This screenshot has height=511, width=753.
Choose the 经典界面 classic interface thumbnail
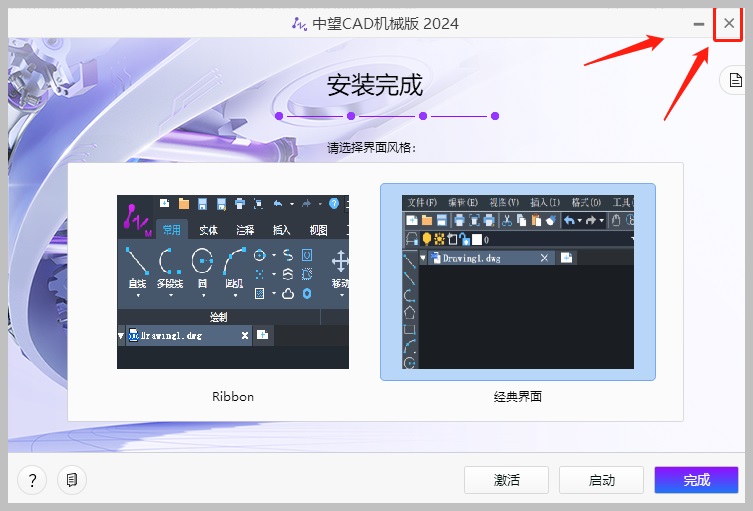(x=518, y=282)
